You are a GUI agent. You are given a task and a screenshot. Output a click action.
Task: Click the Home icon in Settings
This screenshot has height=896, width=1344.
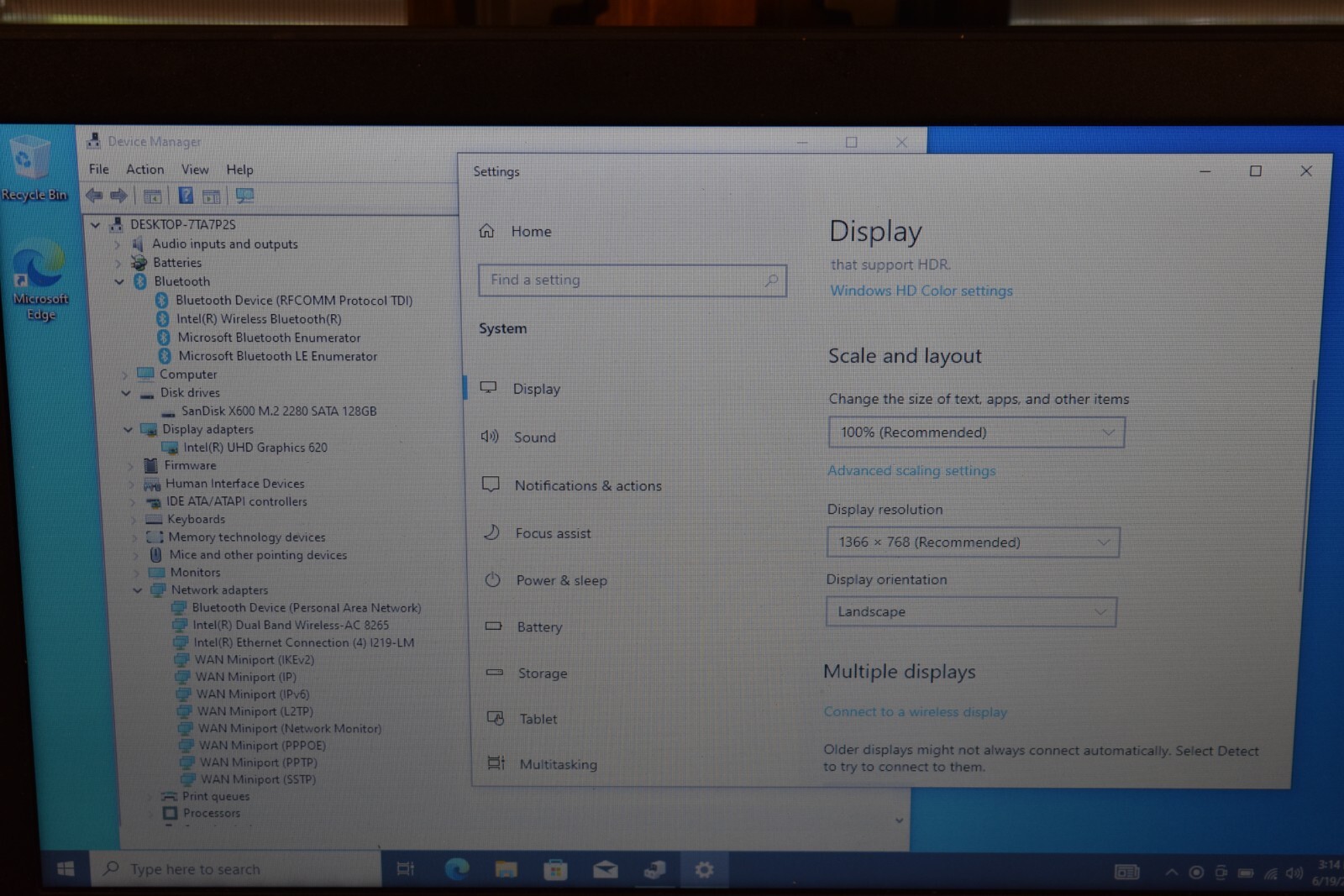click(486, 231)
